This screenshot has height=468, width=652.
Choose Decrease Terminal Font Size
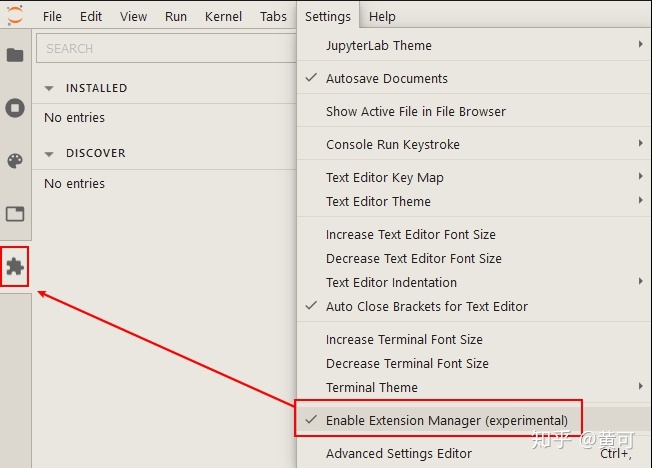coord(474,364)
